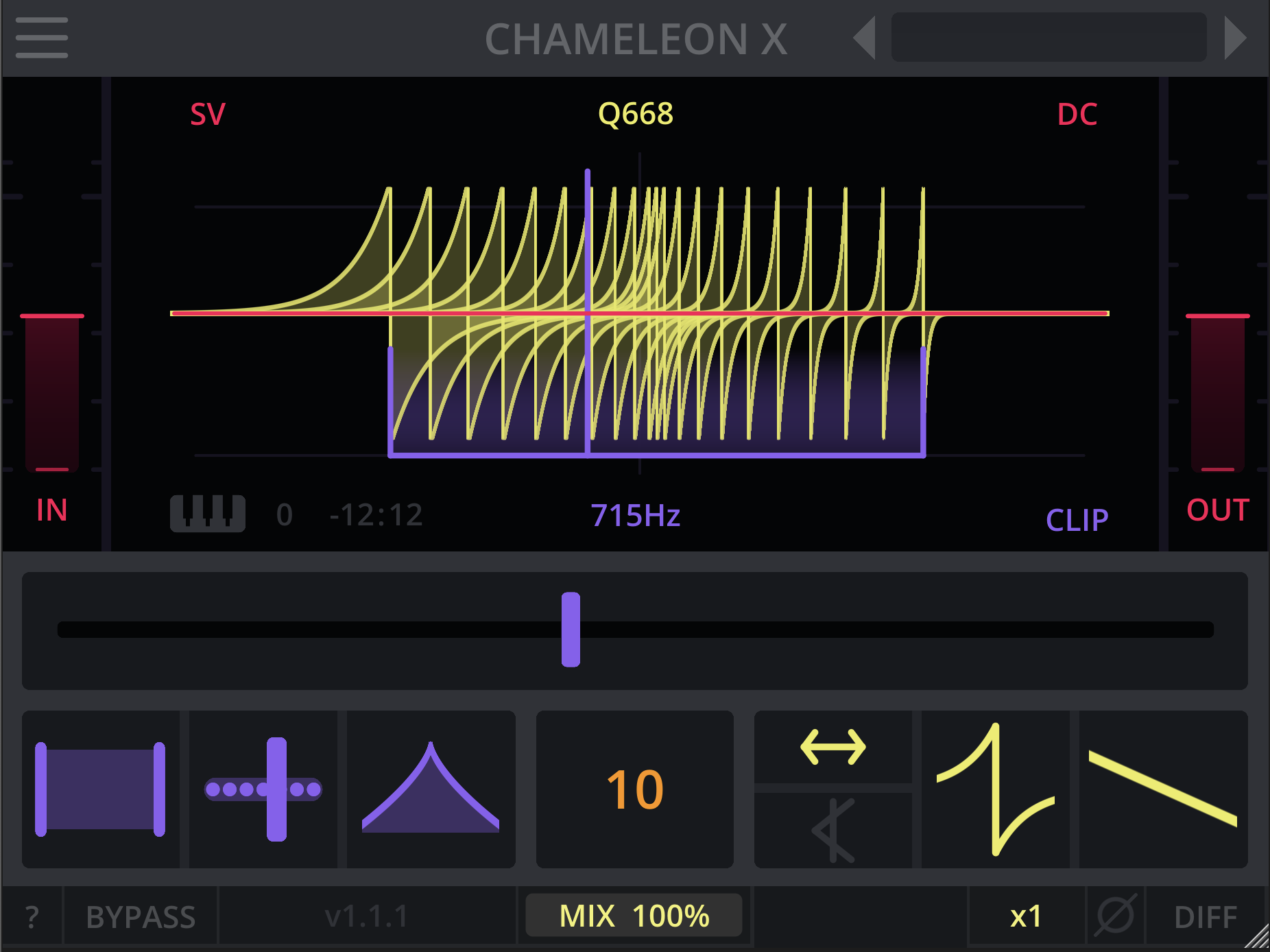The height and width of the screenshot is (952, 1270).
Task: Toggle the grayed branching arrow icon
Action: pos(833,831)
